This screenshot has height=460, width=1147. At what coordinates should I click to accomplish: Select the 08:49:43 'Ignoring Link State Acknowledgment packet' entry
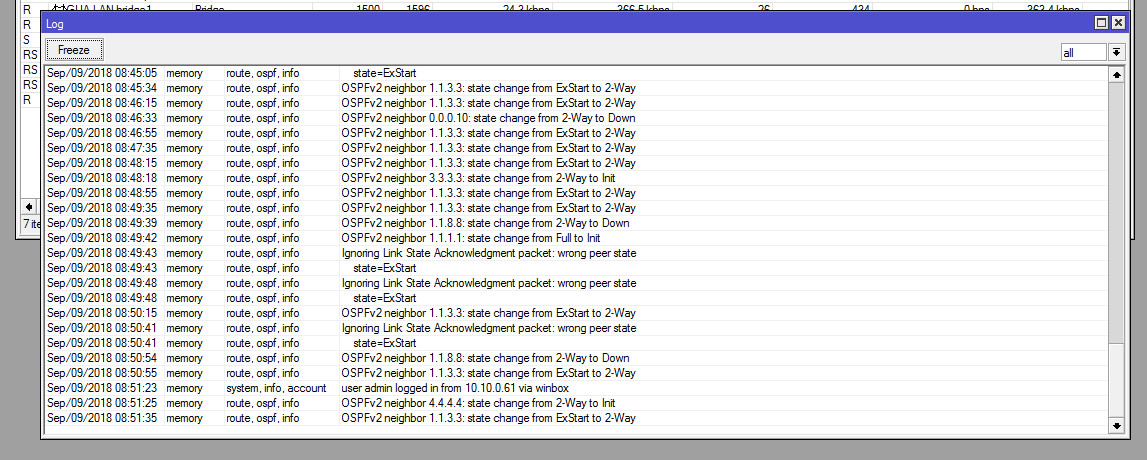[576, 253]
